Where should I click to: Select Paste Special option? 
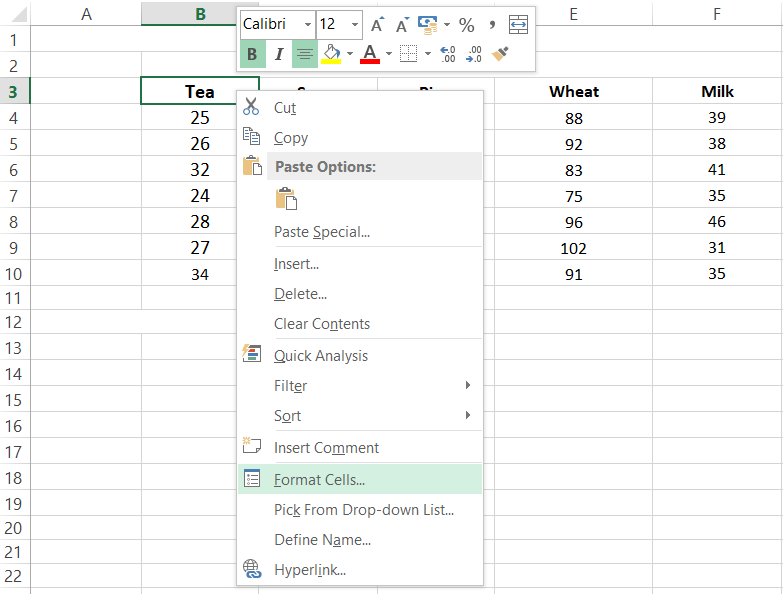point(322,232)
